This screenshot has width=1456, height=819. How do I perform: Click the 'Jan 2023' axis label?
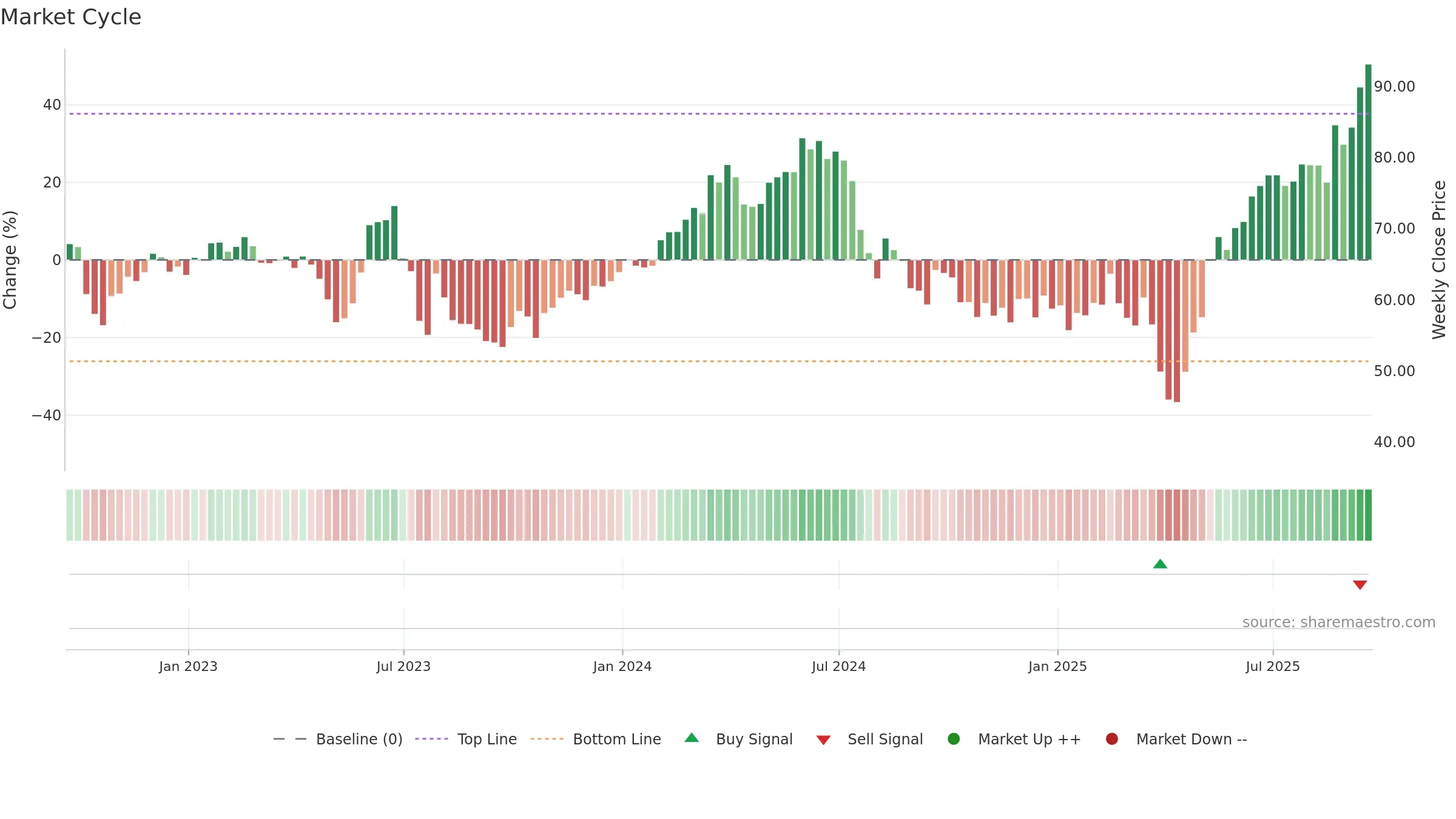click(x=188, y=666)
